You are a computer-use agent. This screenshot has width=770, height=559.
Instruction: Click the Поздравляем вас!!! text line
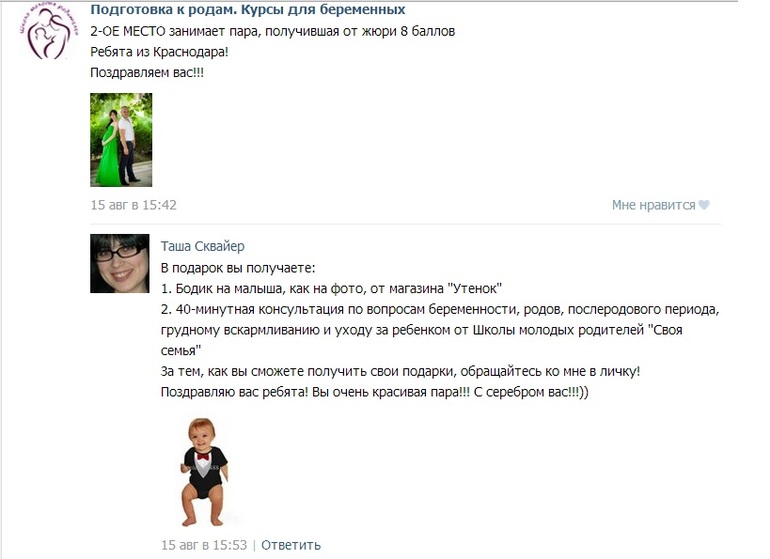(x=147, y=73)
